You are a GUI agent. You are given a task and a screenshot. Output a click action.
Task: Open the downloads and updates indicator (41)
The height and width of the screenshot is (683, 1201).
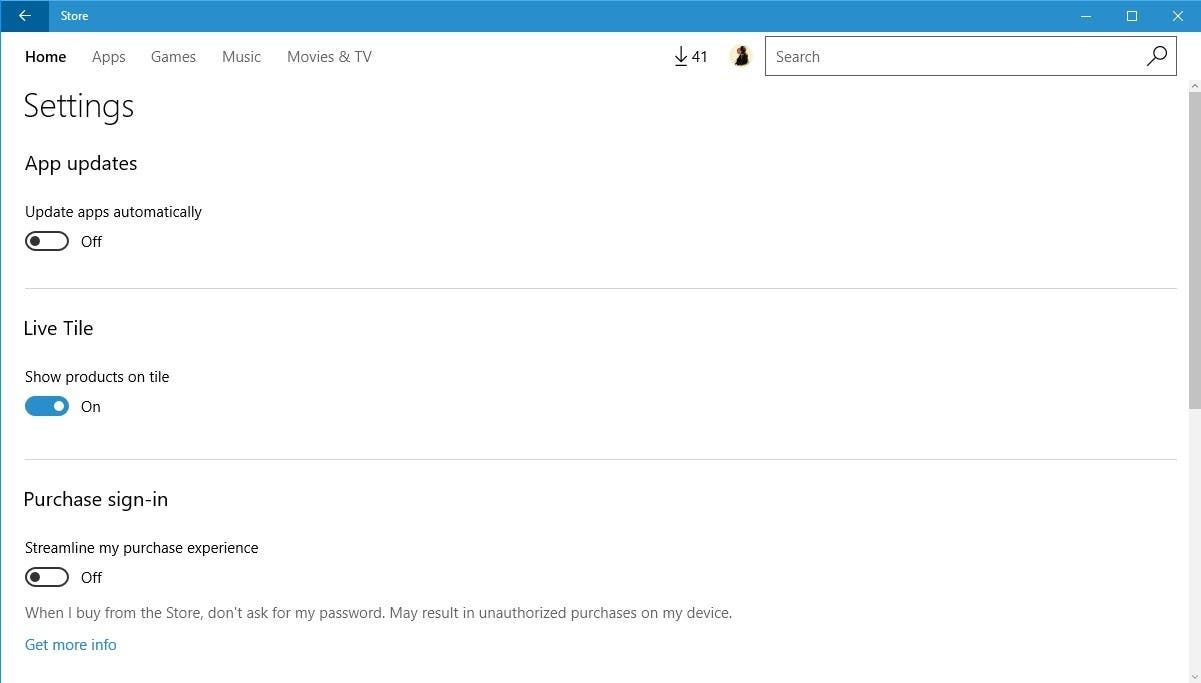point(690,57)
